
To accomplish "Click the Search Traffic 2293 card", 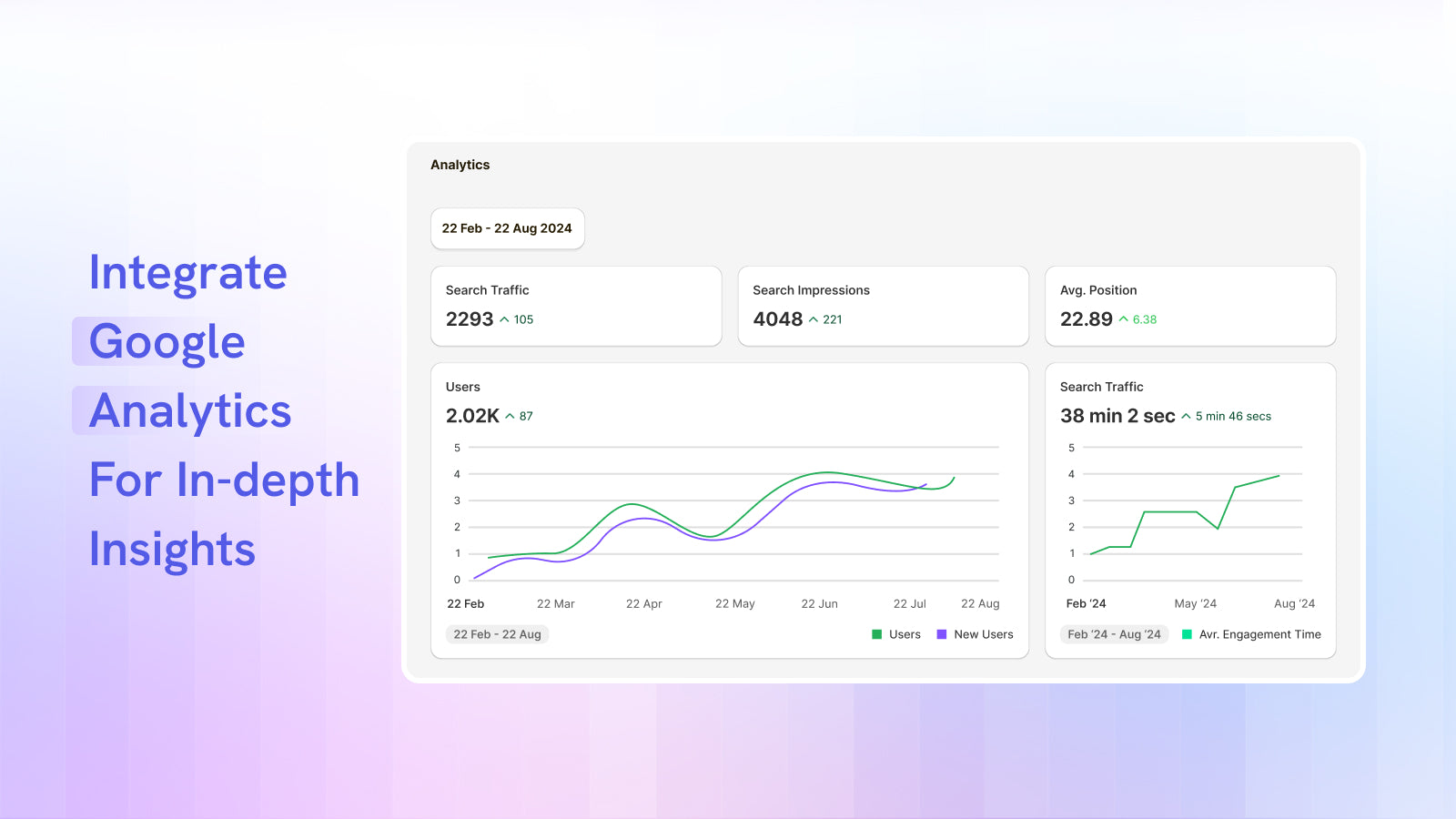I will [576, 306].
